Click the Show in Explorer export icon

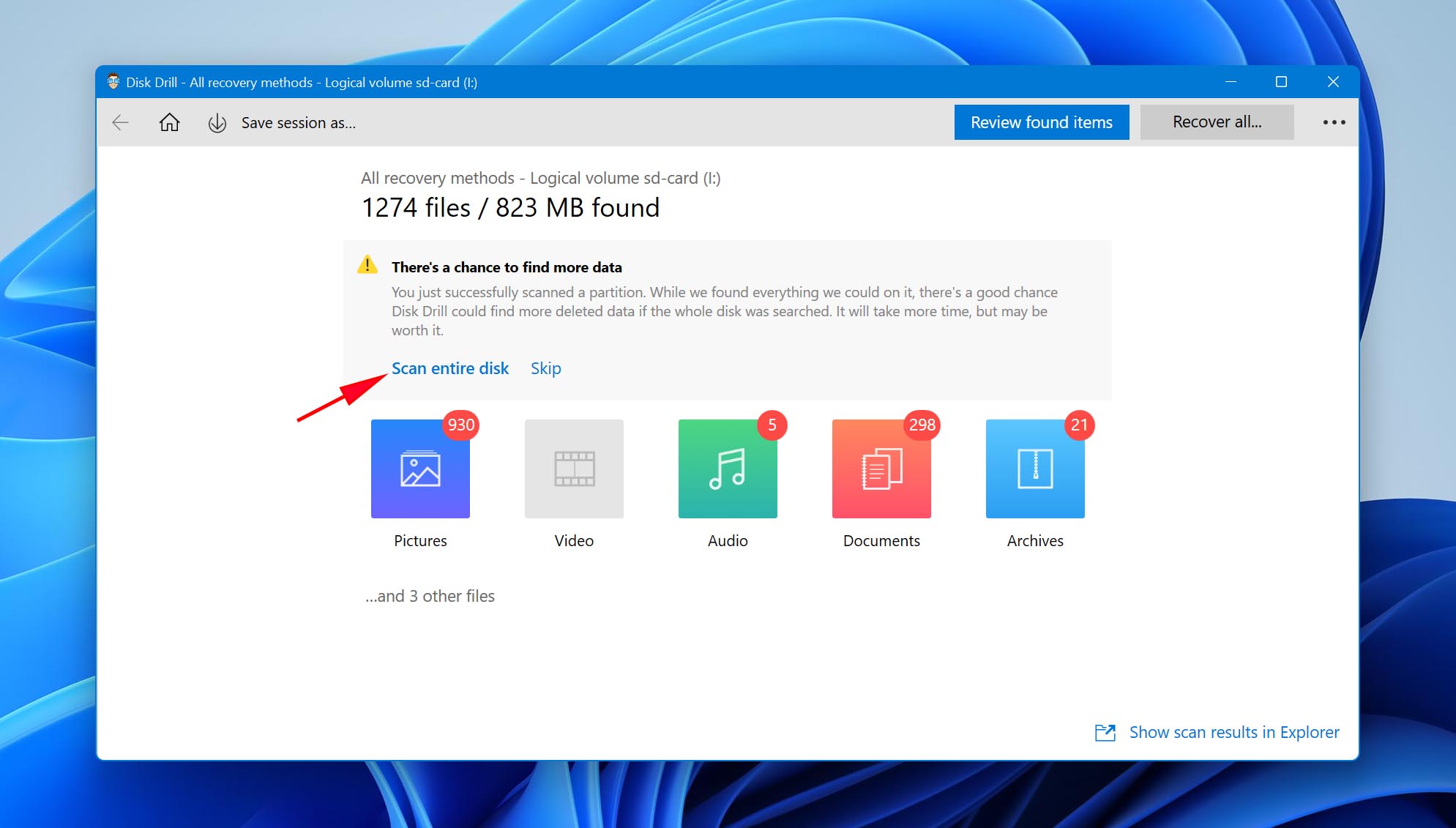tap(1105, 732)
